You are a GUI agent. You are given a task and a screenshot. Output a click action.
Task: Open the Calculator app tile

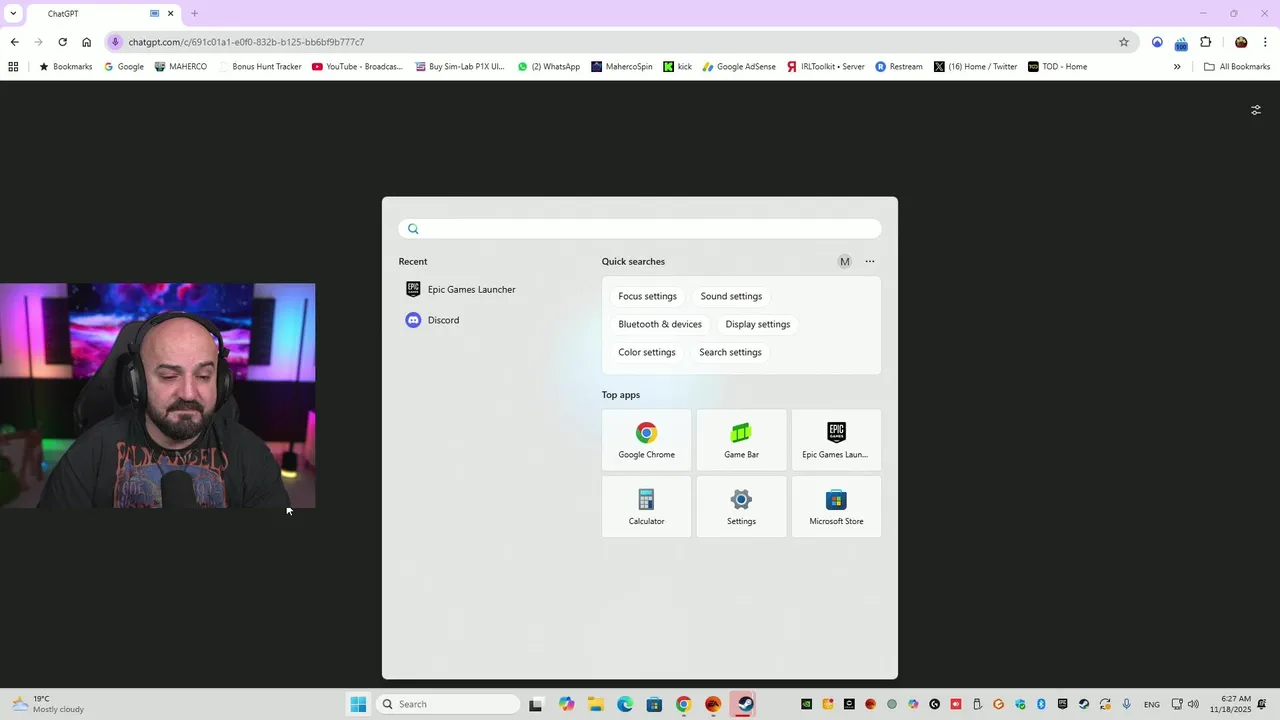tap(646, 507)
